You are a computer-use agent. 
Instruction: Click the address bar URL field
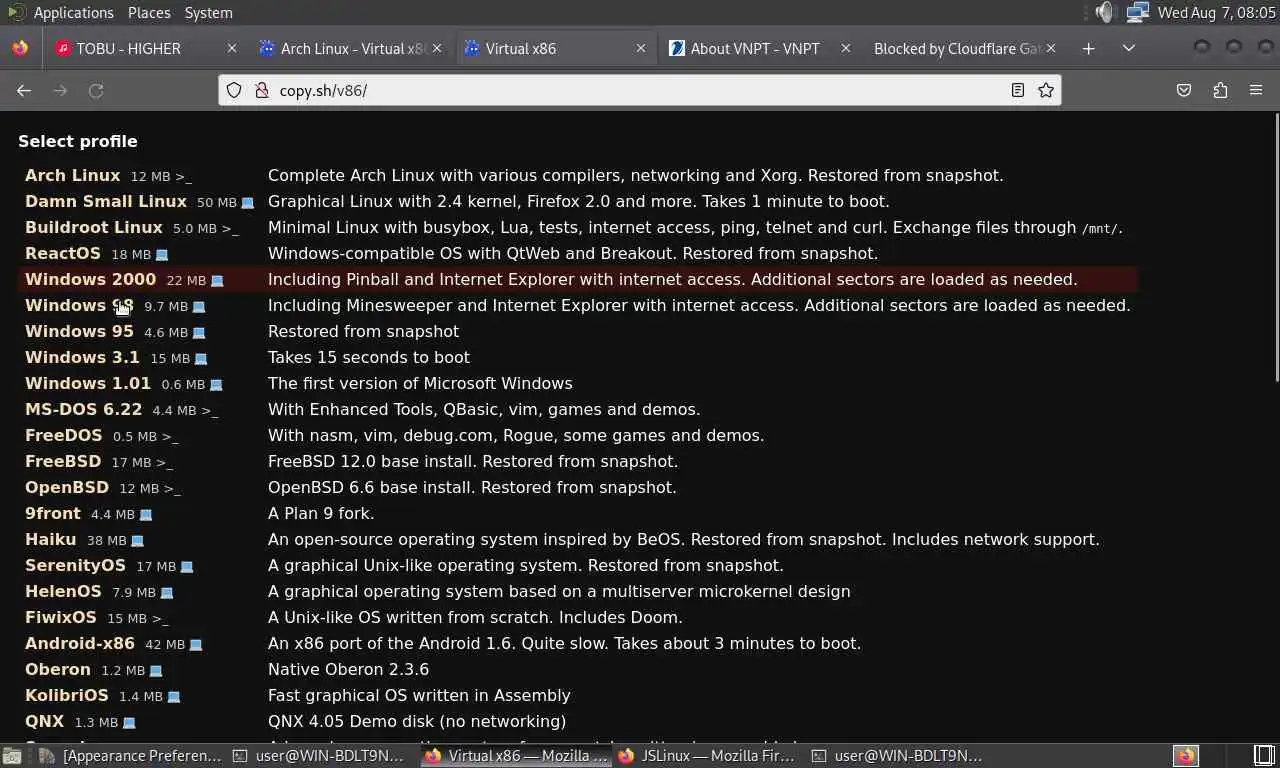pos(640,90)
